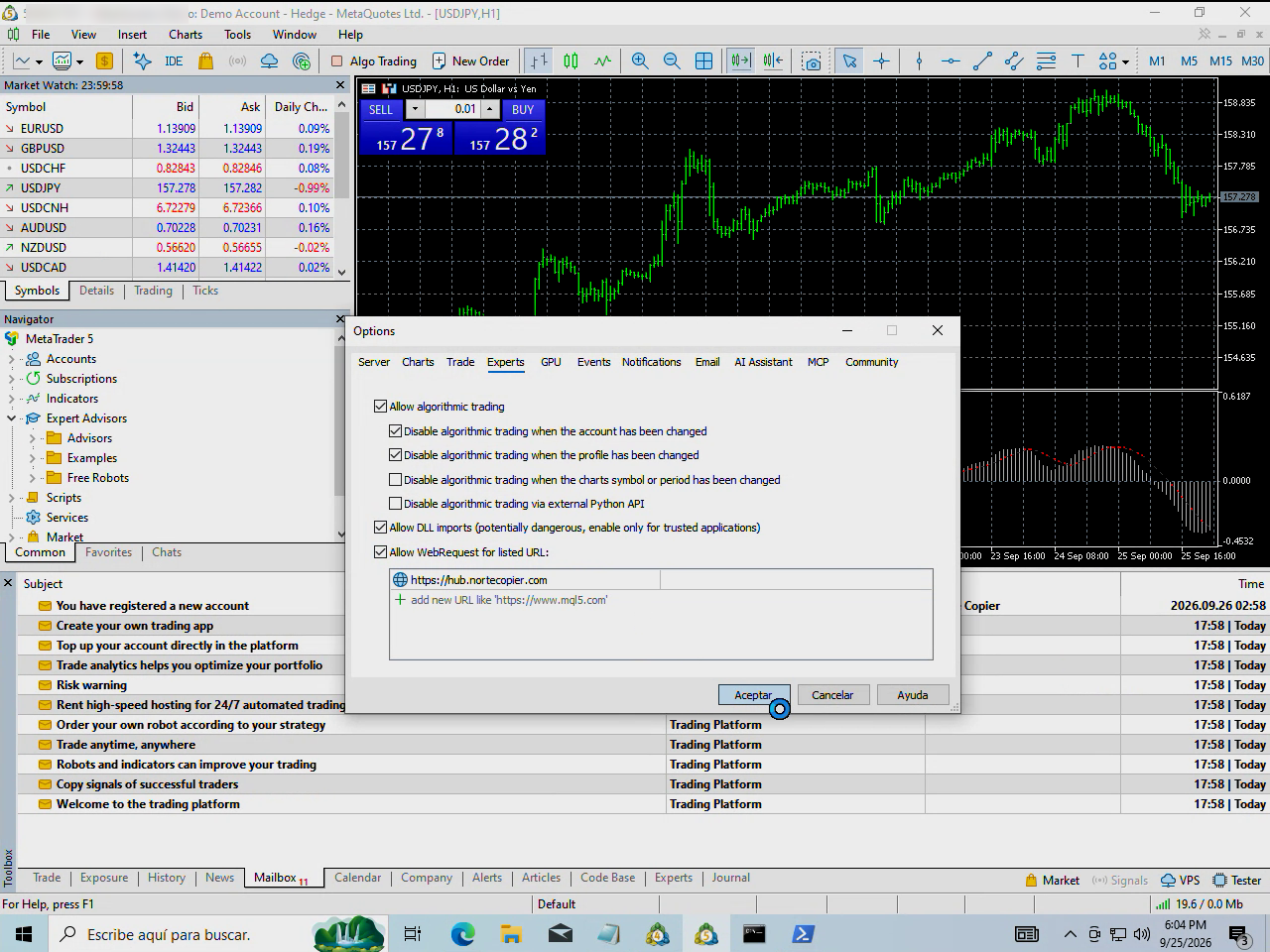Open the Charts tab in Options
Image resolution: width=1270 pixels, height=952 pixels.
[x=418, y=362]
